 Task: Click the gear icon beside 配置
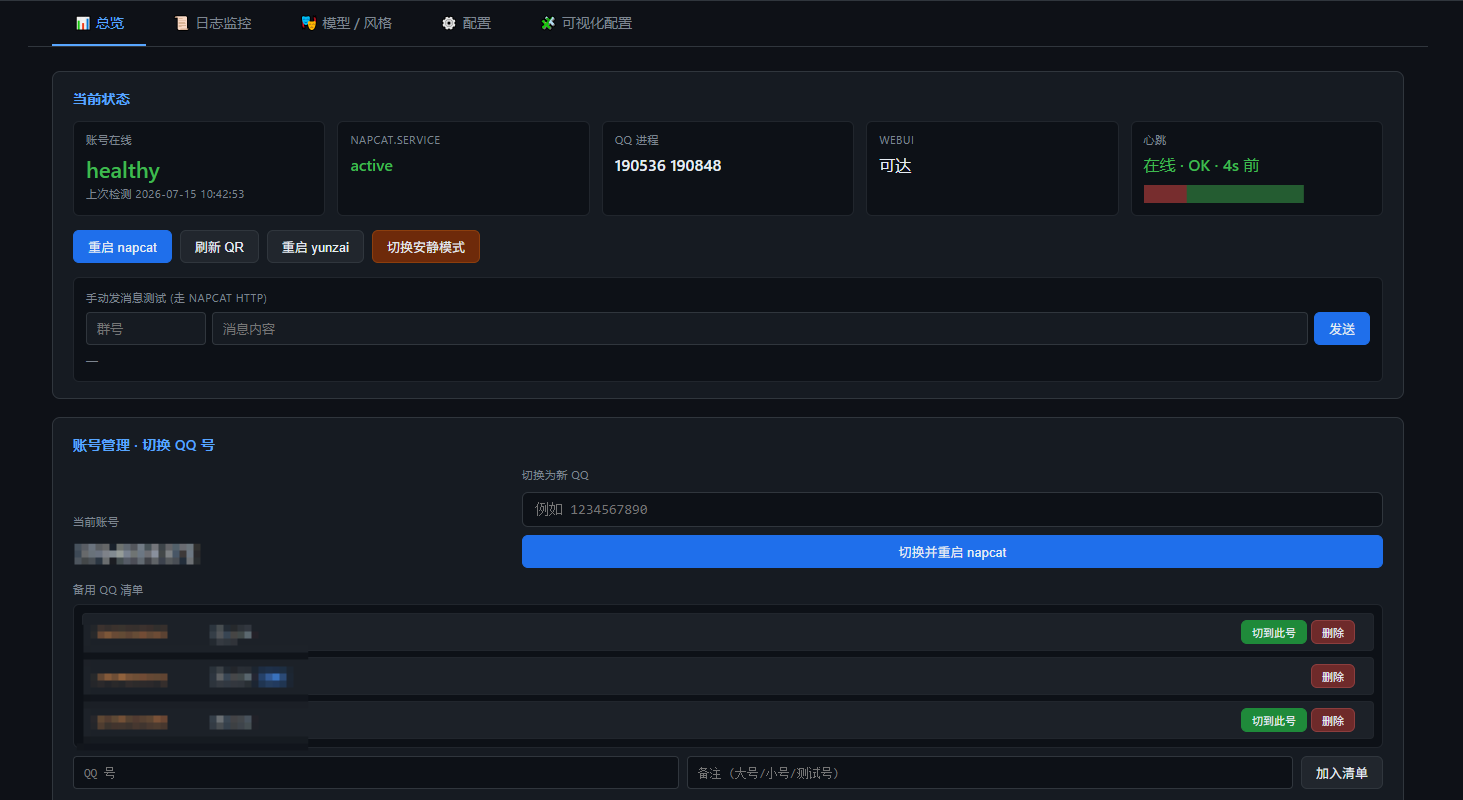coord(449,23)
